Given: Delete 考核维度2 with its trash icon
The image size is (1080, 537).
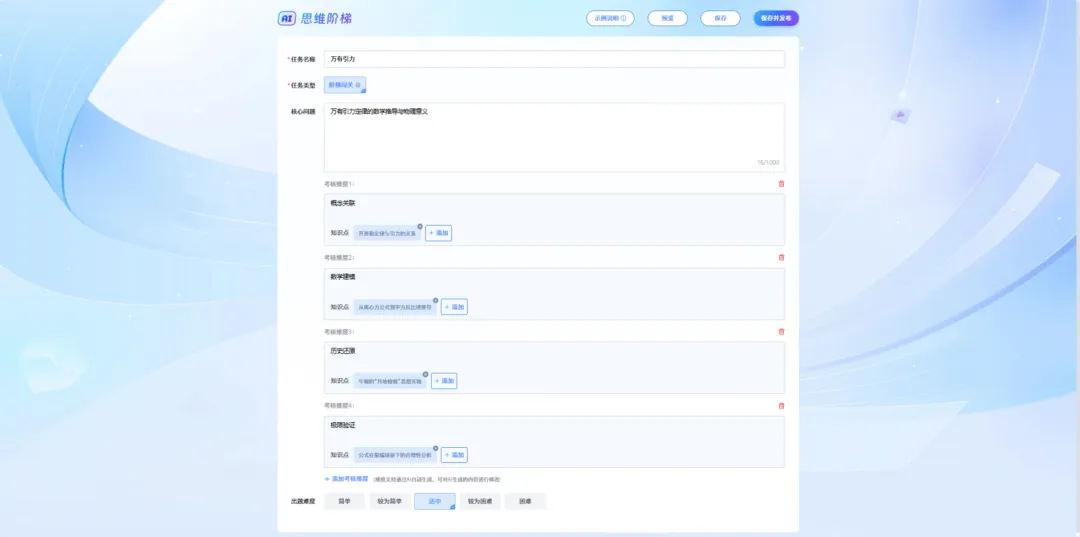Looking at the screenshot, I should pyautogui.click(x=781, y=257).
